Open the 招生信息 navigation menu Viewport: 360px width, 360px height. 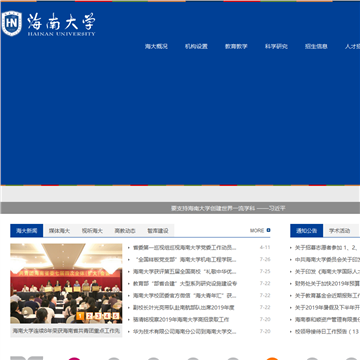316,47
